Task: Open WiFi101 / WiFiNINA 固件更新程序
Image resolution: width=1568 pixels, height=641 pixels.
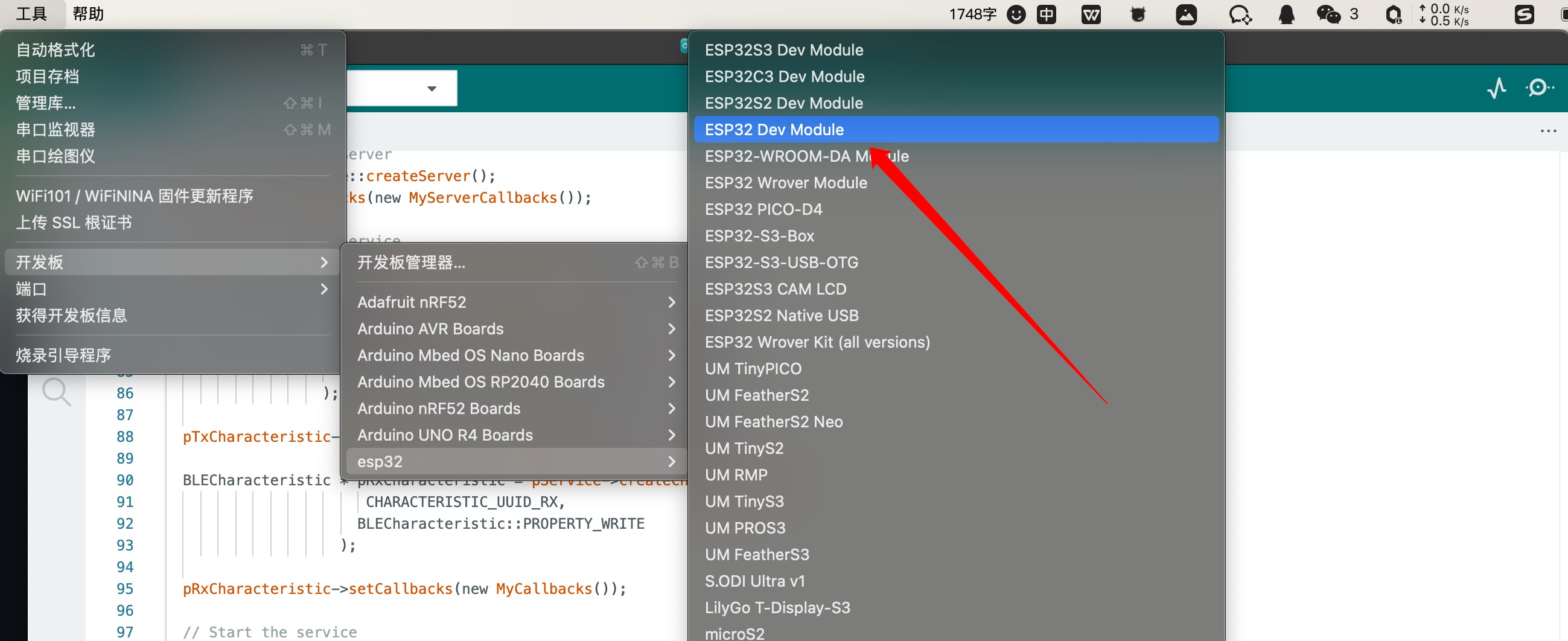Action: (x=172, y=196)
